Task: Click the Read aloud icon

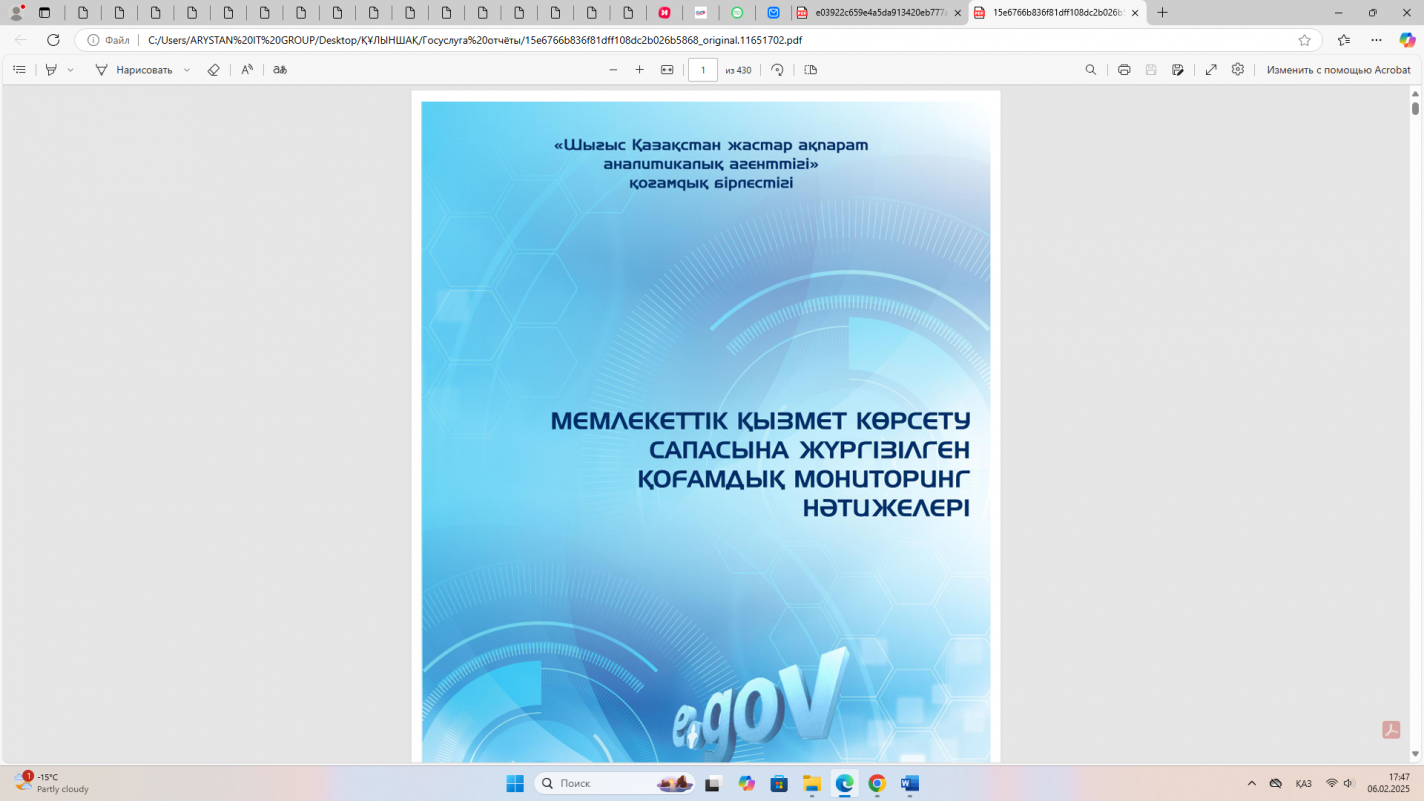Action: (x=247, y=70)
